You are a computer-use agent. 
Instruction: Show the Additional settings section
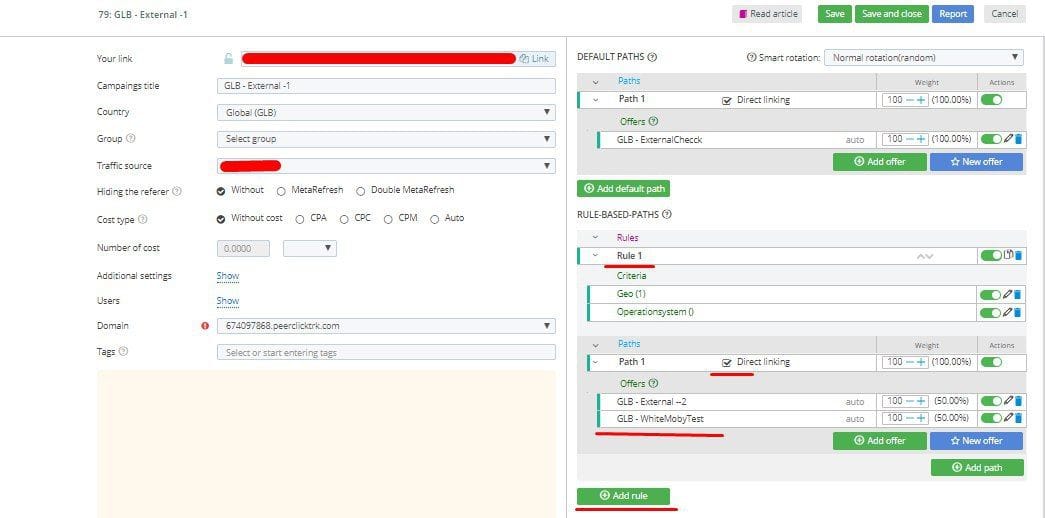[228, 276]
